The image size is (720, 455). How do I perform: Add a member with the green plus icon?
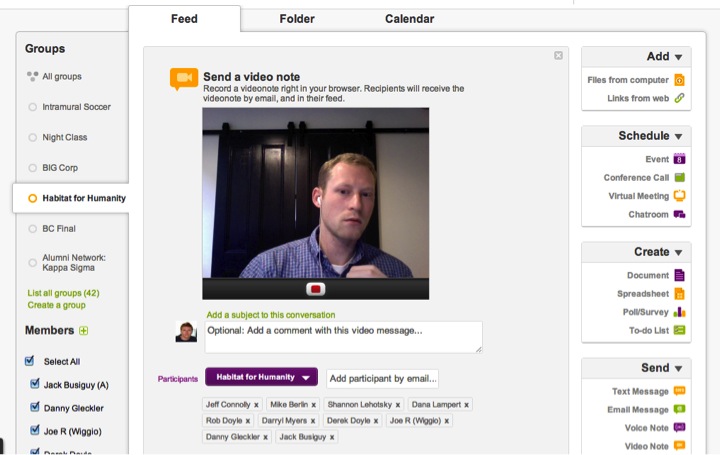[x=84, y=331]
